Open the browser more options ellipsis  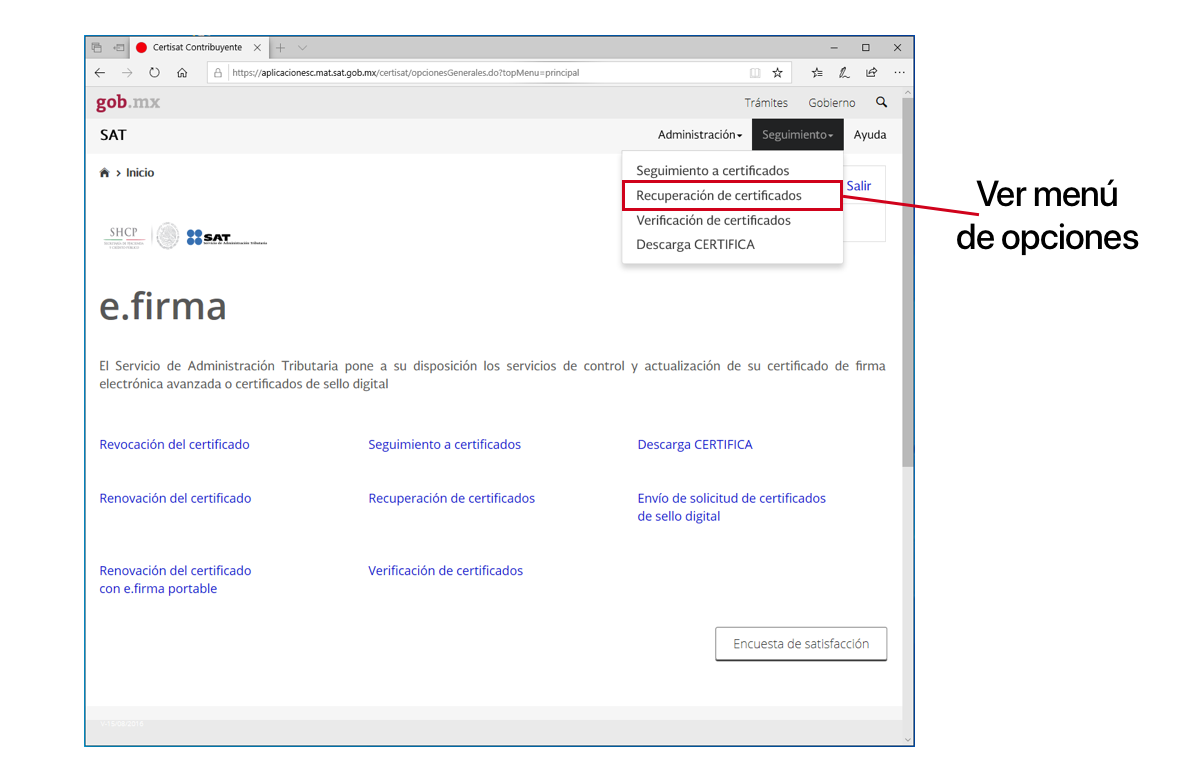coord(899,72)
